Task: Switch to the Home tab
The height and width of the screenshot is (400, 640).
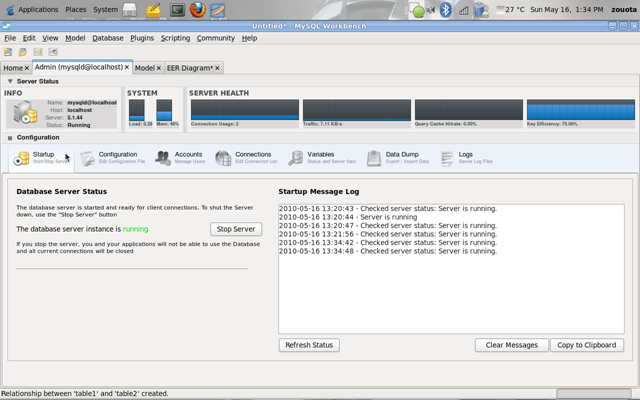Action: click(13, 68)
